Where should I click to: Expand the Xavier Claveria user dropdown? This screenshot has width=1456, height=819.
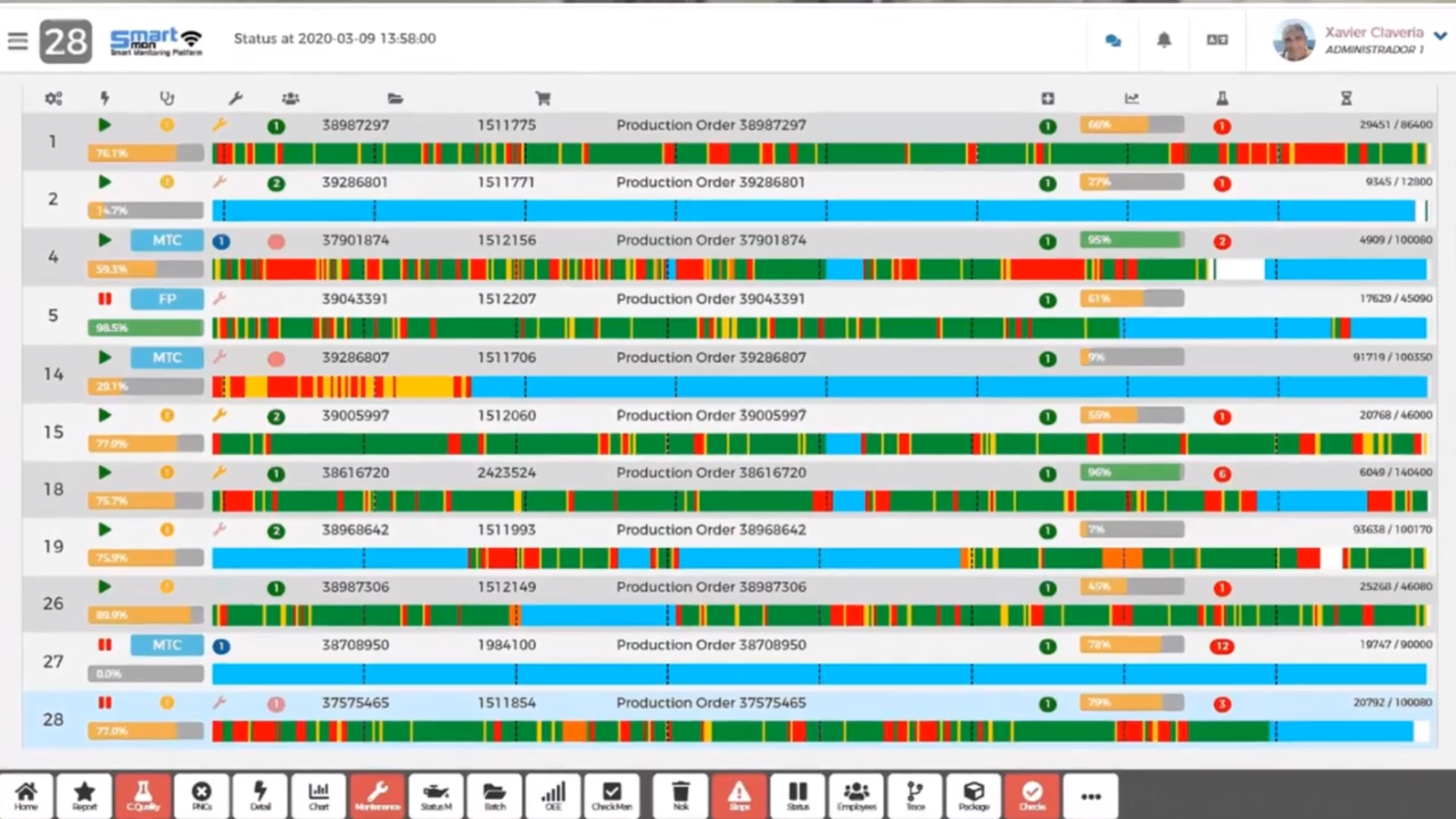1440,35
